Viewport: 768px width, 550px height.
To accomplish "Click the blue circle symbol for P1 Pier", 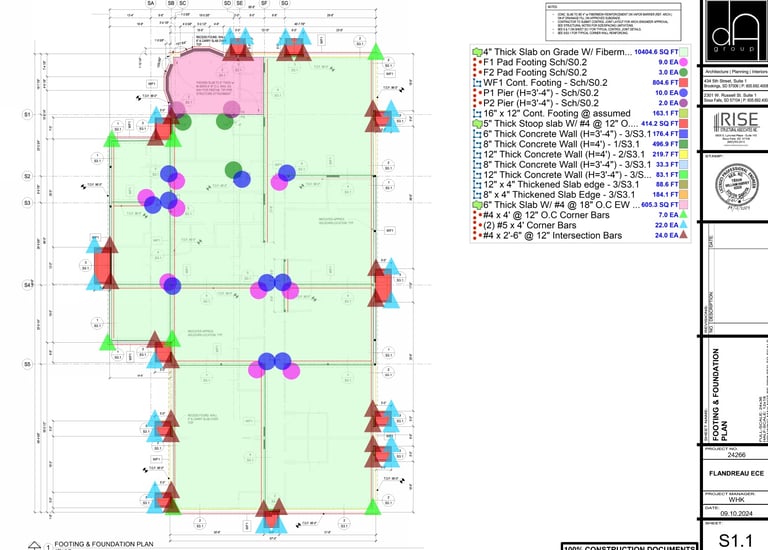I will 683,93.
